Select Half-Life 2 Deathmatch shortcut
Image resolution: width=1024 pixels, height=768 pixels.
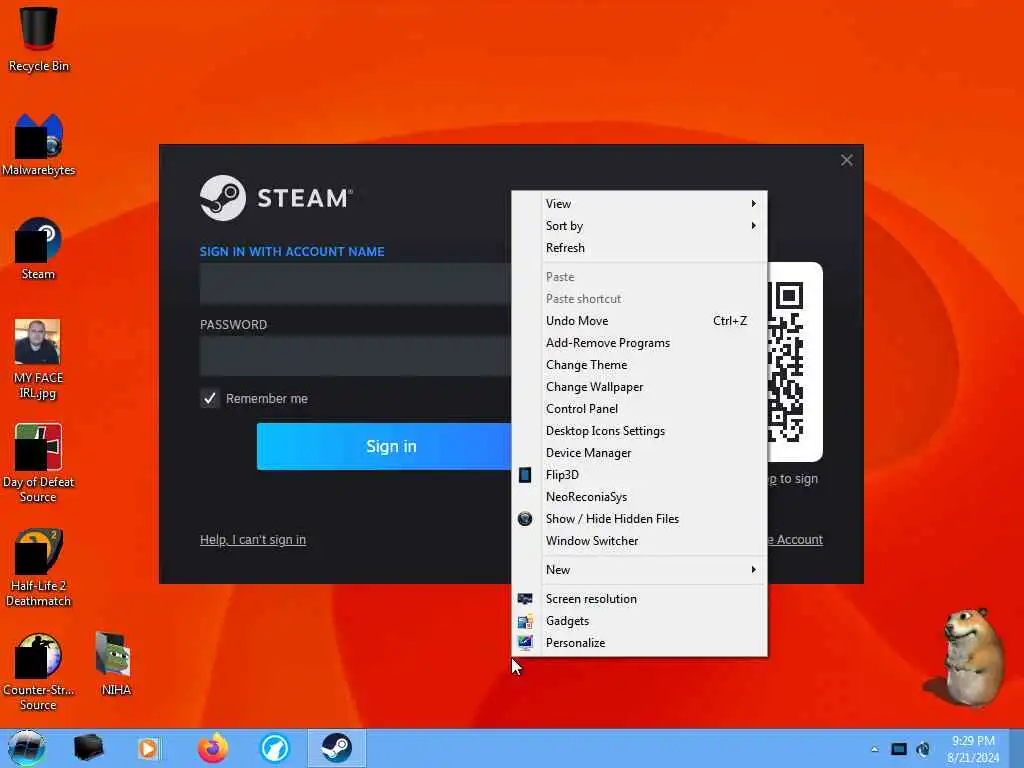pyautogui.click(x=39, y=567)
